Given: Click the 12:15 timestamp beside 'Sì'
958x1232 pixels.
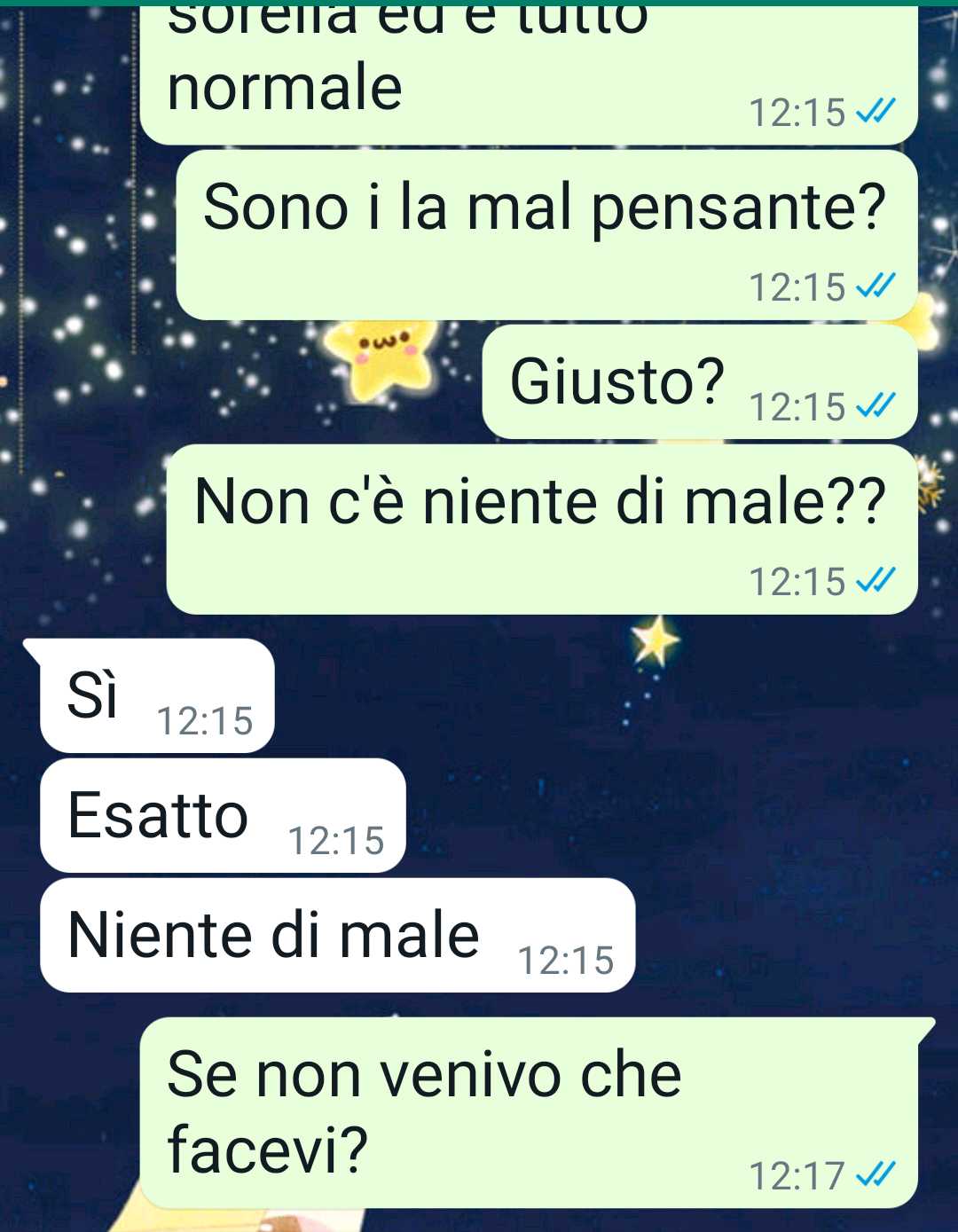Looking at the screenshot, I should click(205, 721).
